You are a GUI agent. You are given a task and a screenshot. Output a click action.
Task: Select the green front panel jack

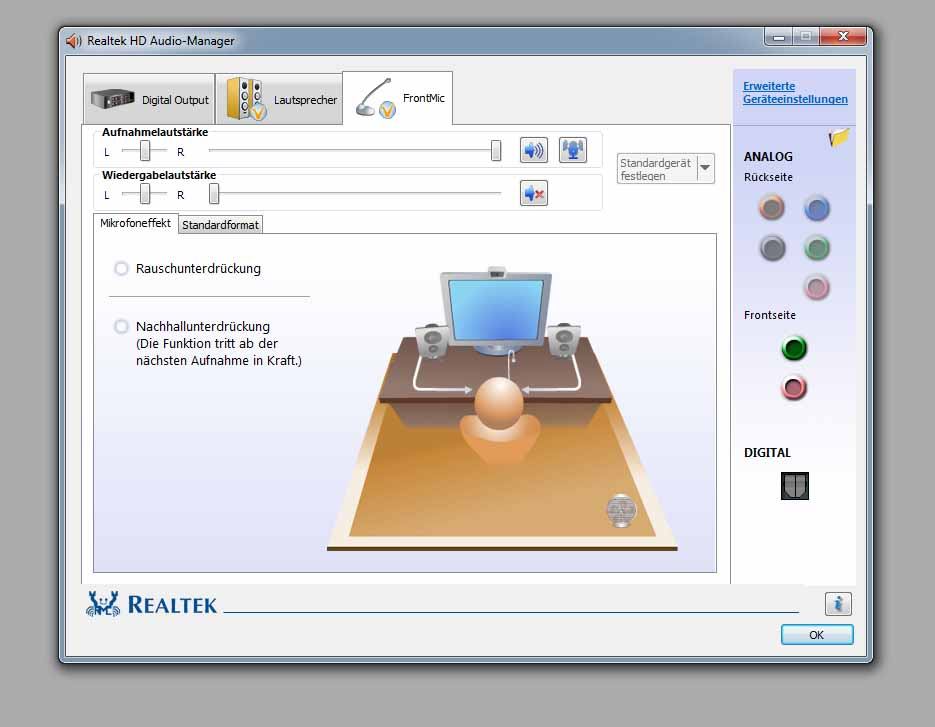coord(794,348)
